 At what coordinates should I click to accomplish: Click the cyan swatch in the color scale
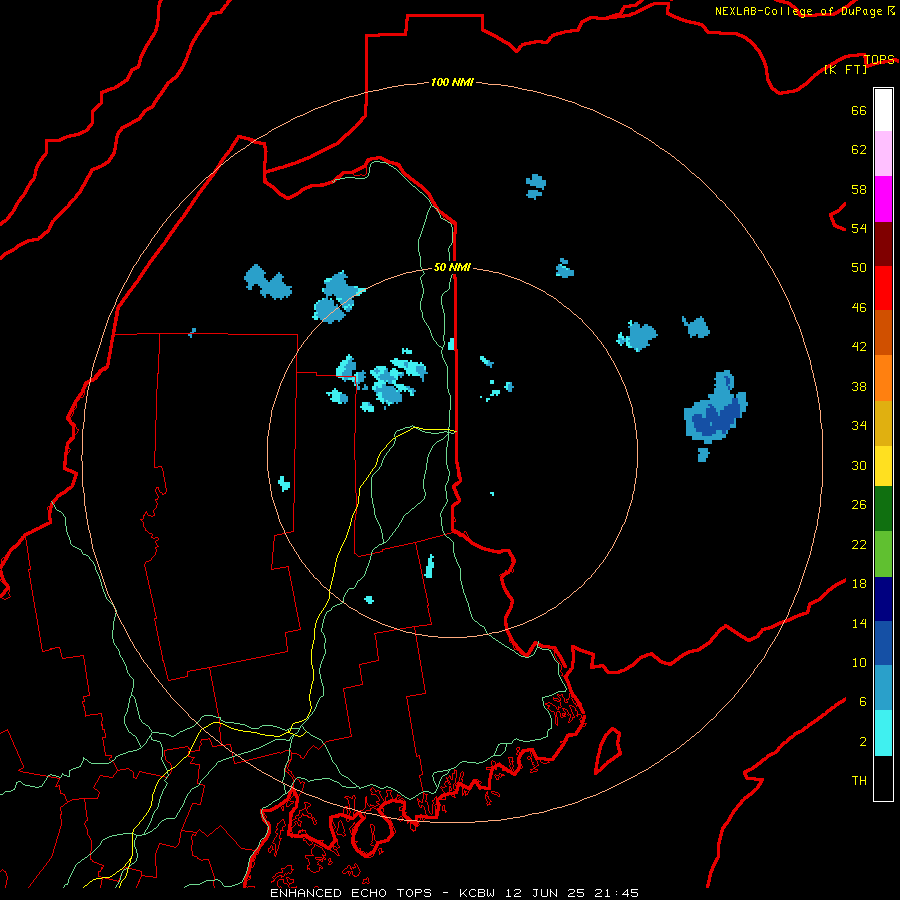tap(883, 733)
